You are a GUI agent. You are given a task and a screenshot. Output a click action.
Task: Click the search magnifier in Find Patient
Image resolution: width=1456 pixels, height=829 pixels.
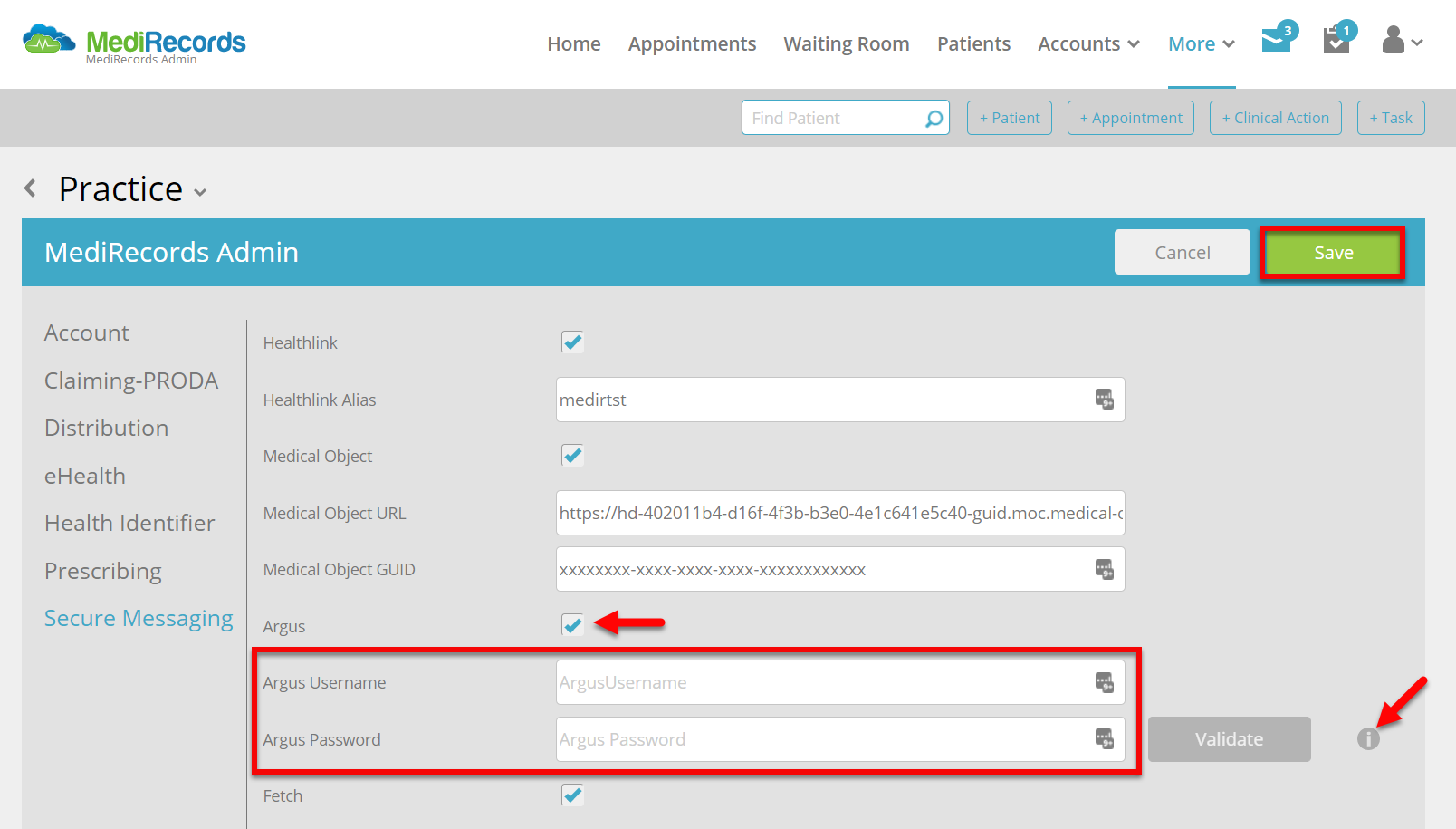pos(934,119)
